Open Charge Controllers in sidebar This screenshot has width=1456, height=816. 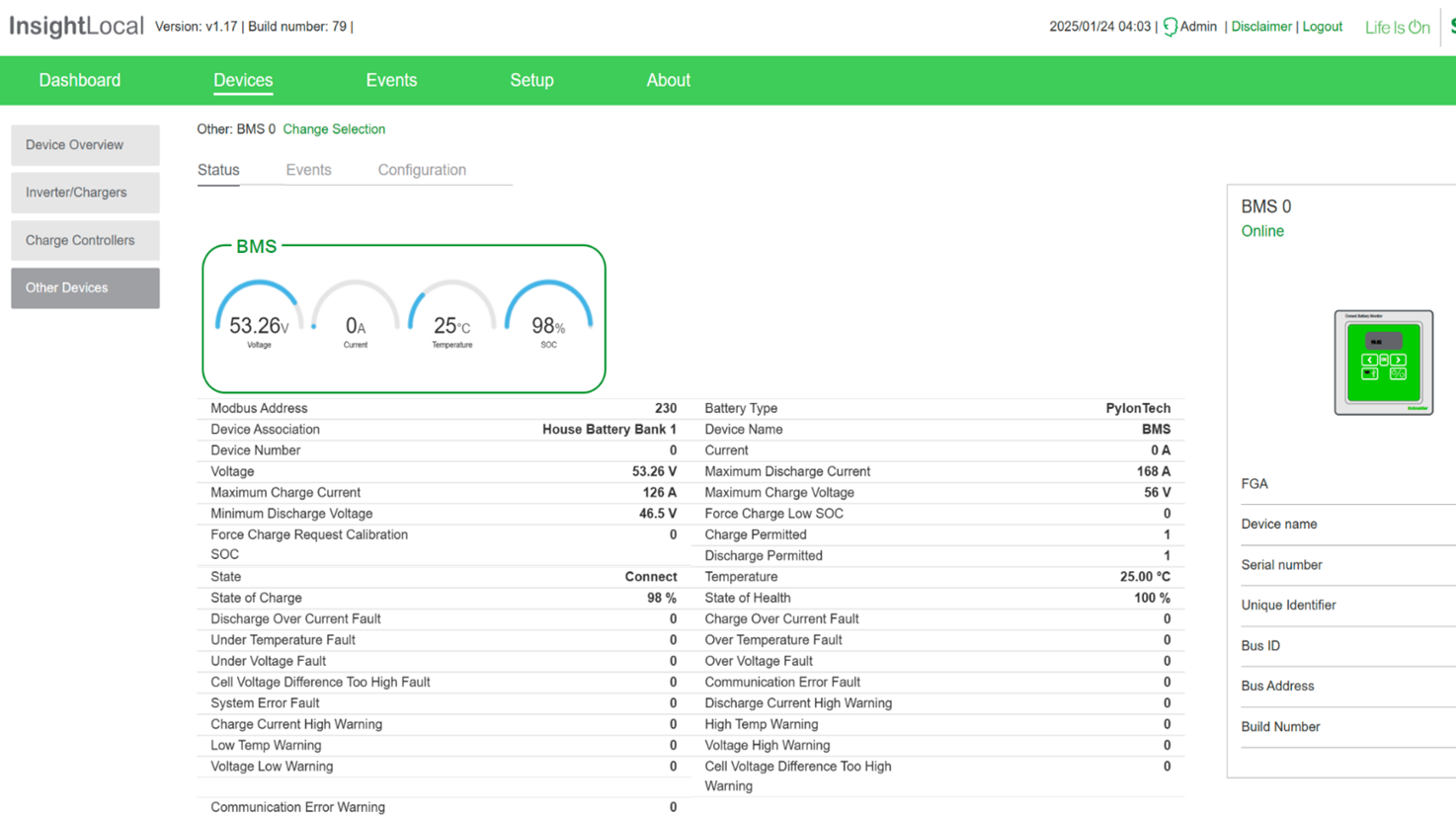(x=85, y=240)
